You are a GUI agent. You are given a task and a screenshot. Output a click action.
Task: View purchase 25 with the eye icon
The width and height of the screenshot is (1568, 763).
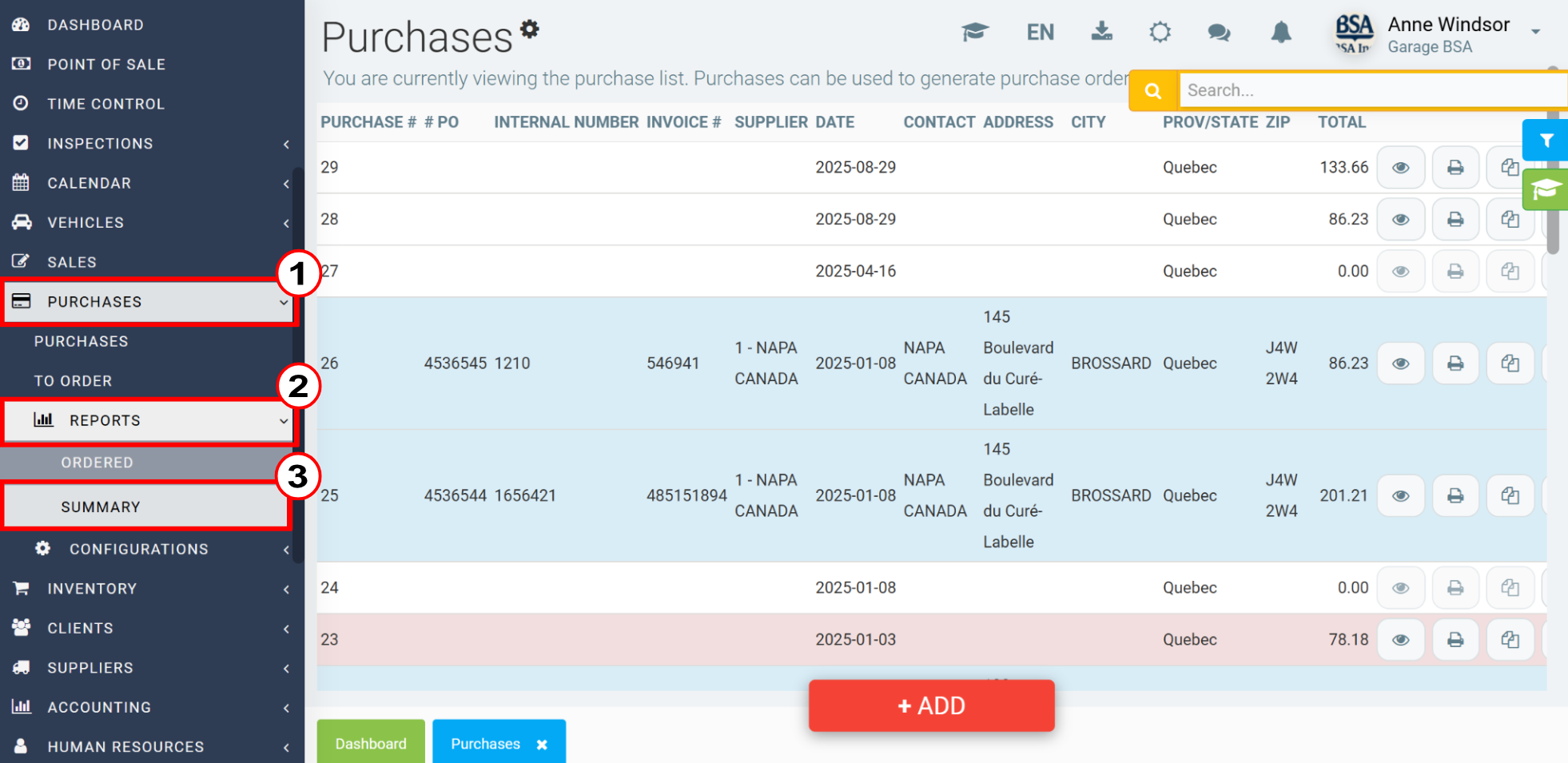click(x=1401, y=496)
